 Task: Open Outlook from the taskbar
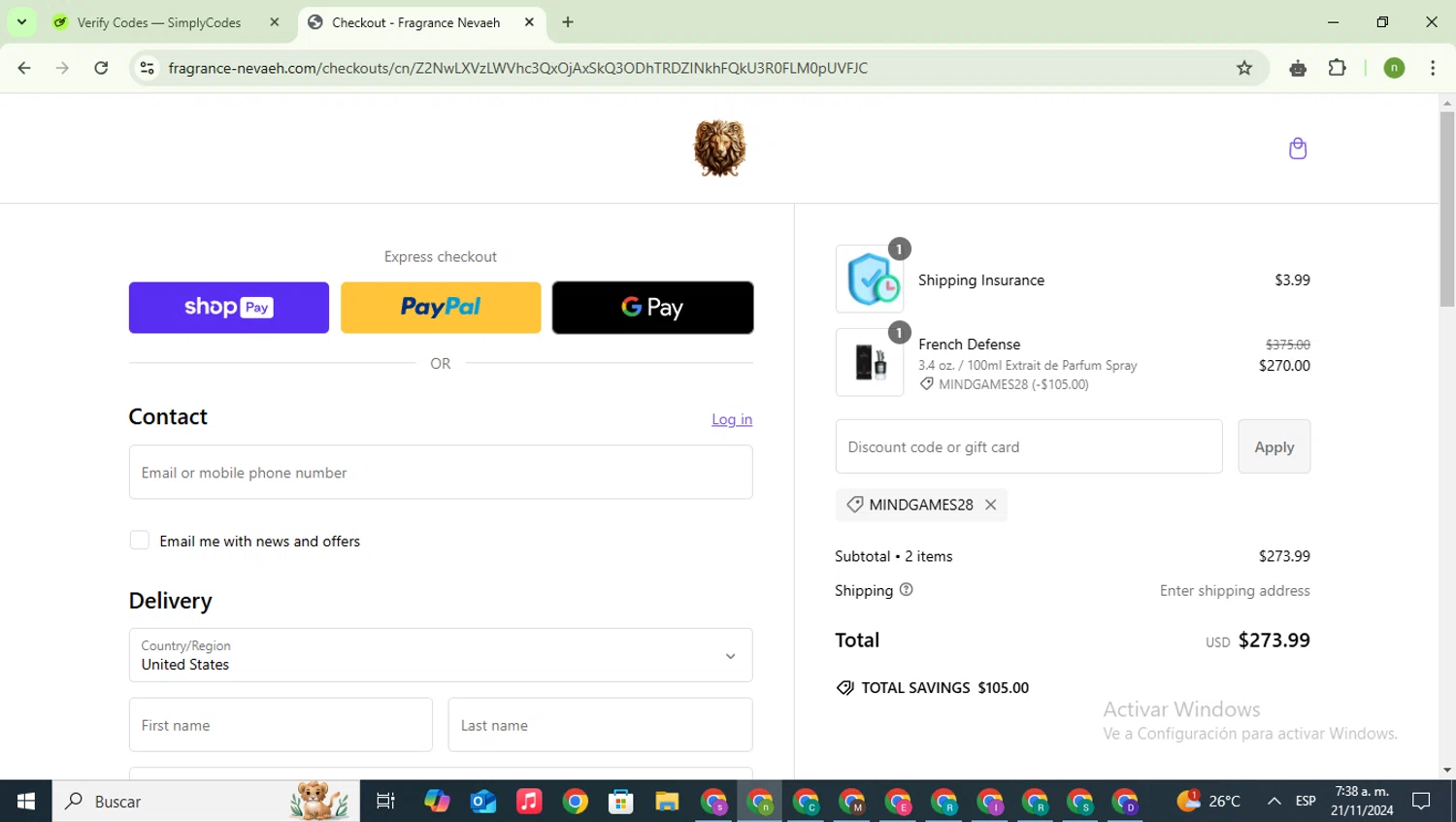click(x=483, y=802)
